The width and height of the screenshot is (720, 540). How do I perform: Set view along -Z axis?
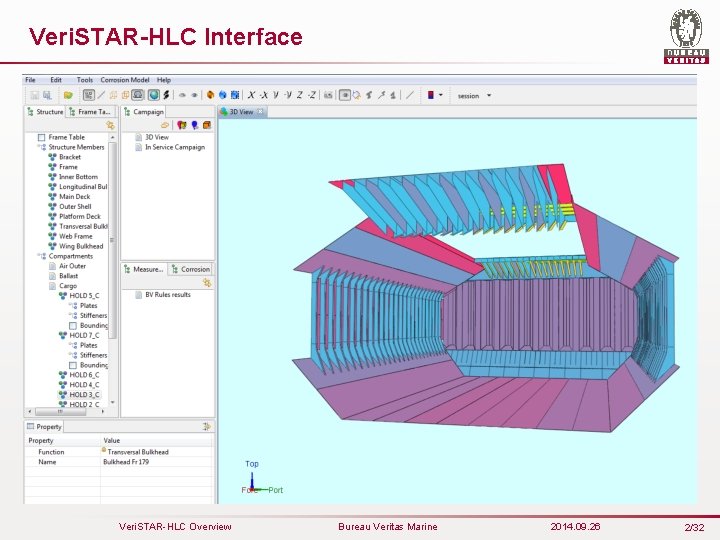point(312,95)
